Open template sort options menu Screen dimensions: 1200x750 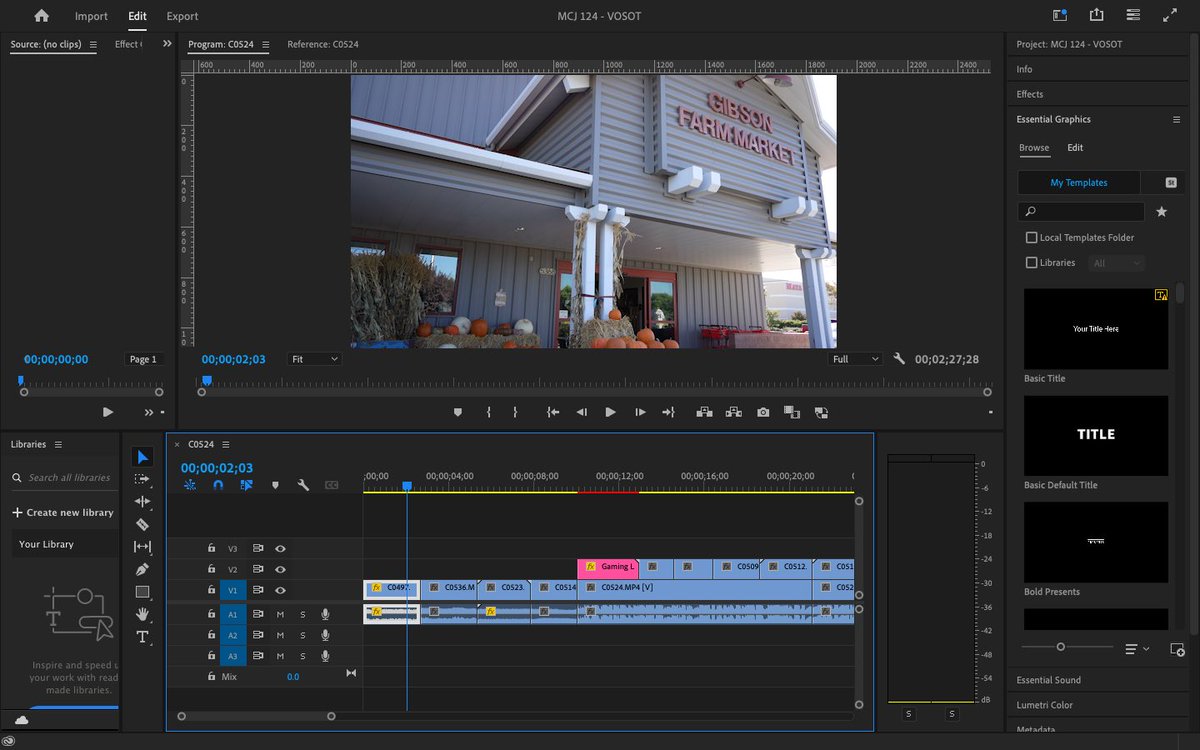click(x=1137, y=649)
